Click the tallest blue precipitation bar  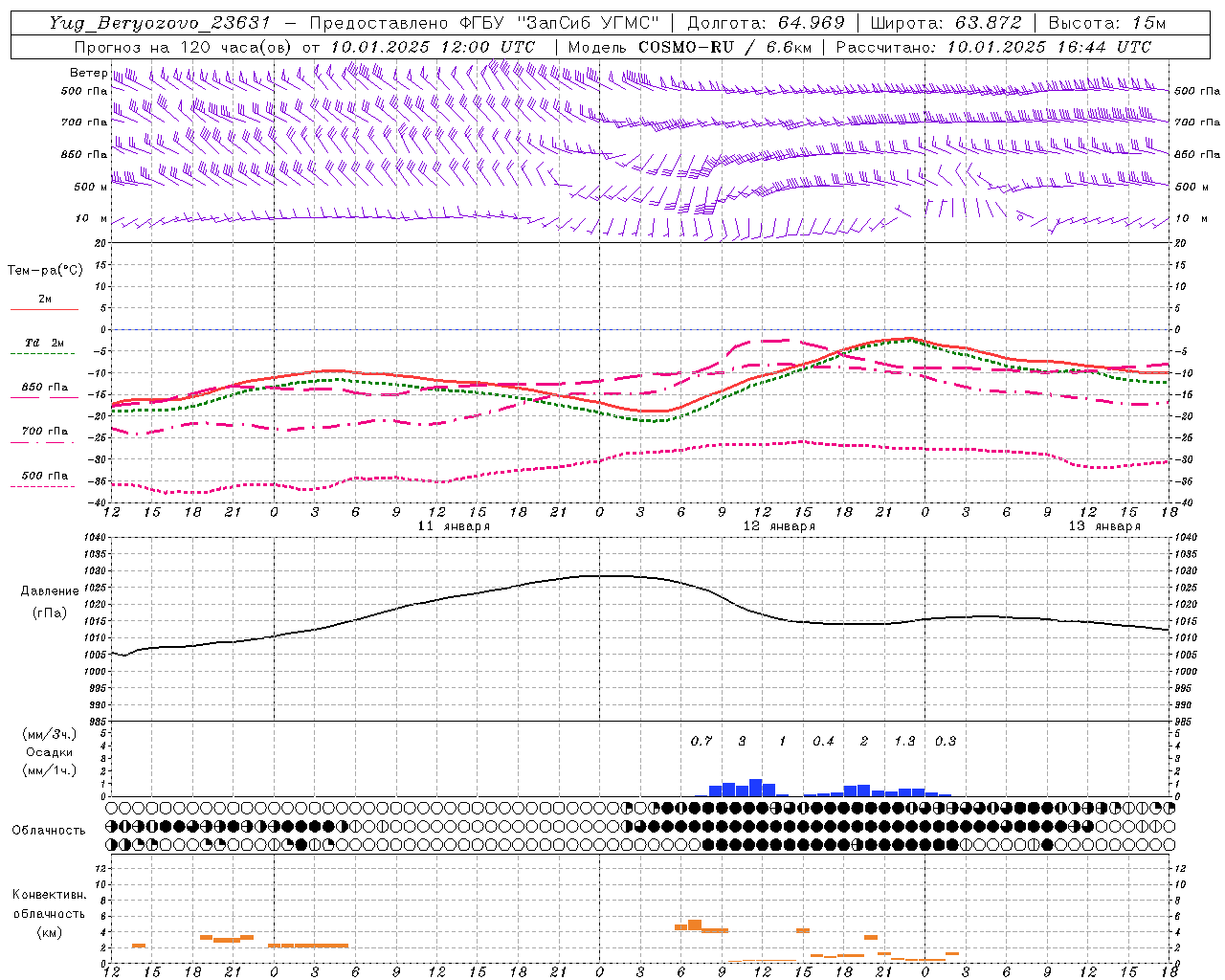pos(755,788)
